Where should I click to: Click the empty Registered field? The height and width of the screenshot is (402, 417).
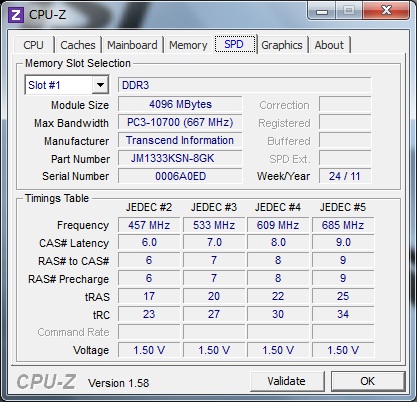345,122
